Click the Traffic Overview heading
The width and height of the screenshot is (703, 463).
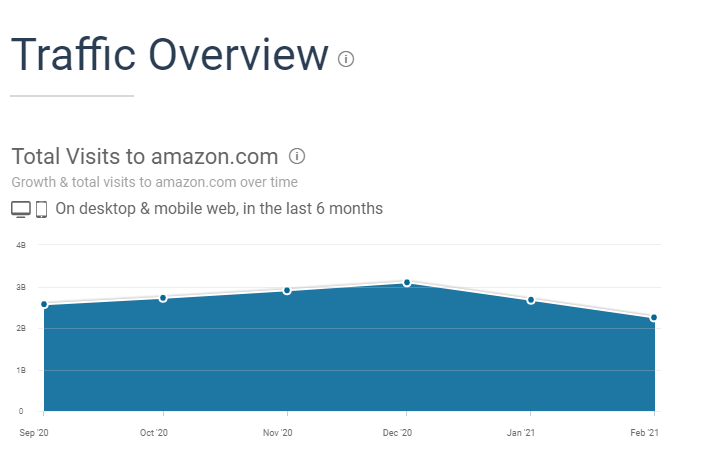click(169, 55)
